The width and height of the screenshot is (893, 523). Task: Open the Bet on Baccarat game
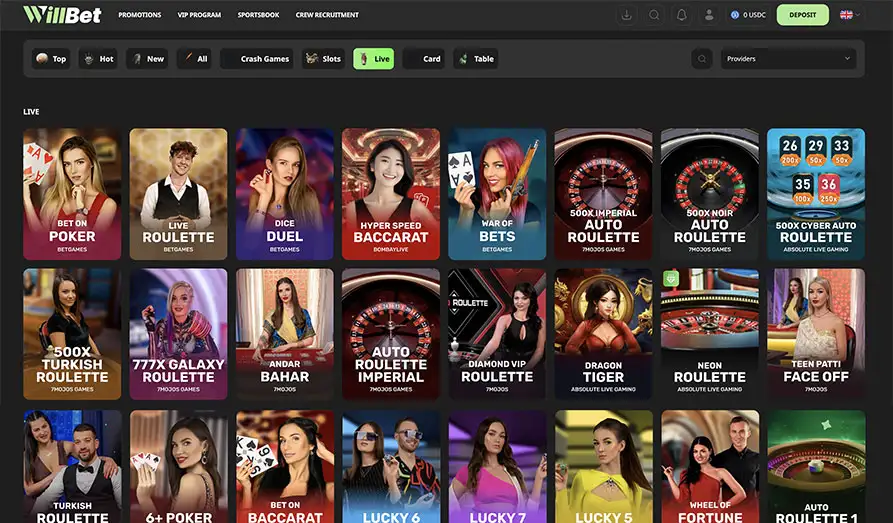pos(285,467)
